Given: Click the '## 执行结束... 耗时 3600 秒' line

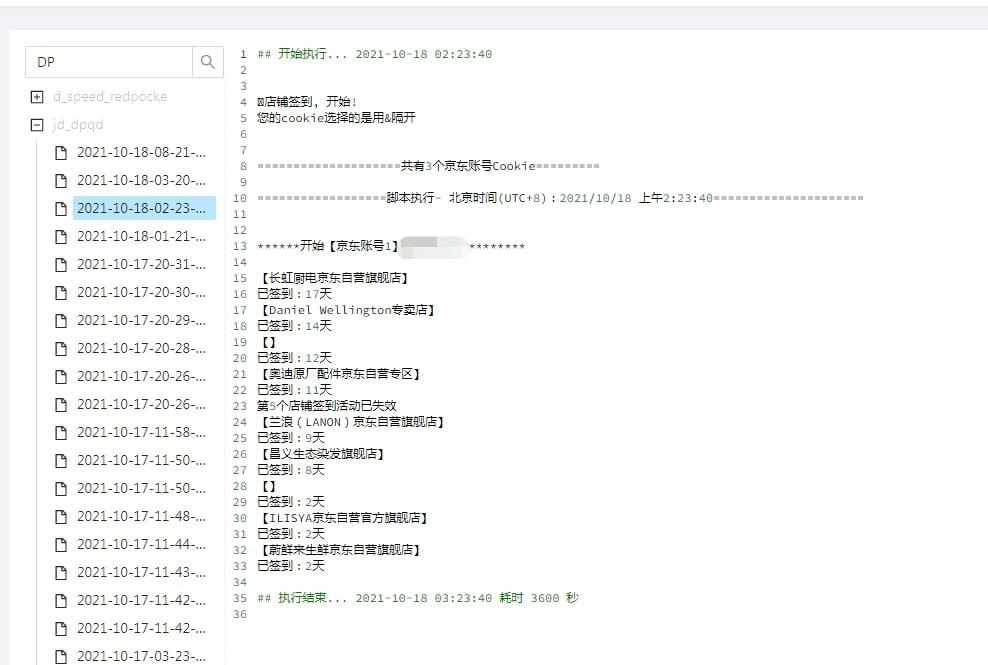Looking at the screenshot, I should 418,598.
